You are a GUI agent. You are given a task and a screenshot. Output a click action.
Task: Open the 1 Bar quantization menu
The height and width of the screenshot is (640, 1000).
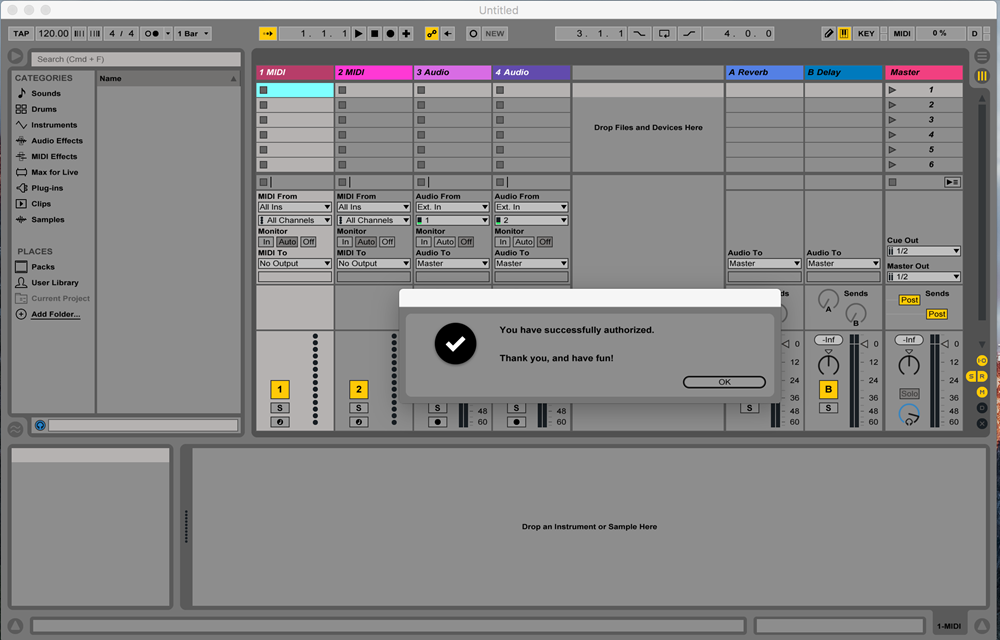pos(193,33)
